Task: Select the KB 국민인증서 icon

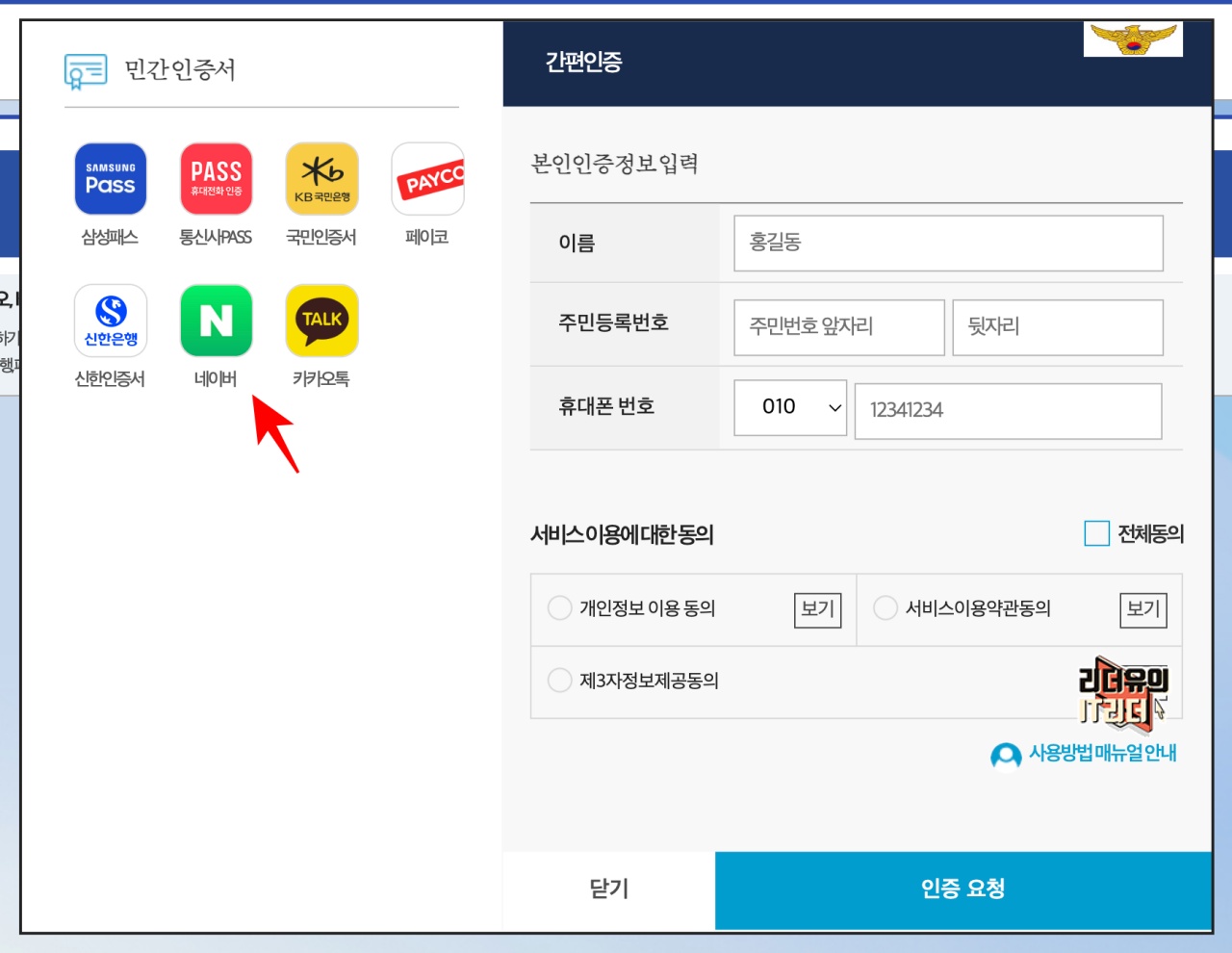Action: click(322, 179)
